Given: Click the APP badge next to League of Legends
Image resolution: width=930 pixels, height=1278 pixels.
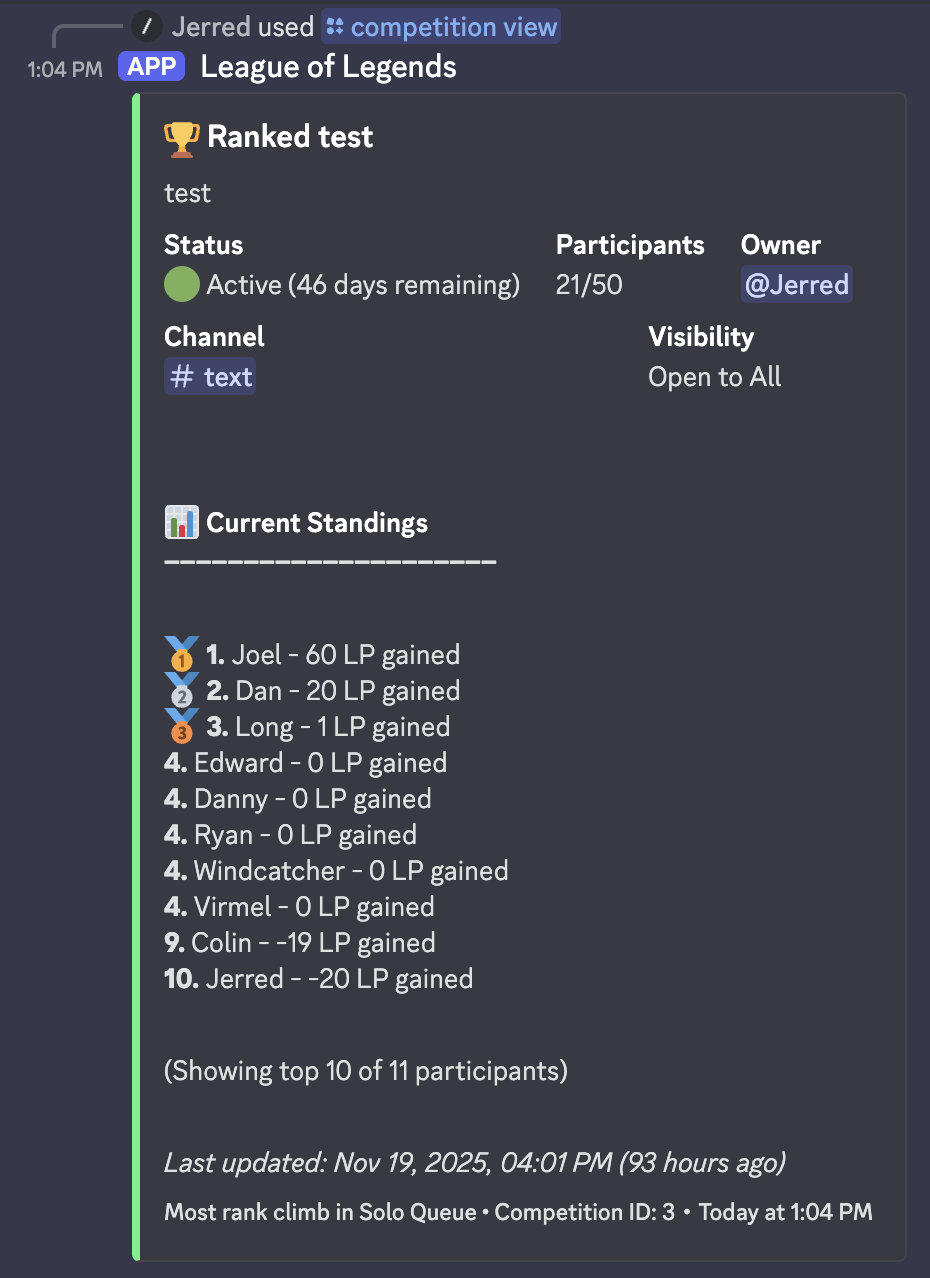Looking at the screenshot, I should pyautogui.click(x=151, y=66).
